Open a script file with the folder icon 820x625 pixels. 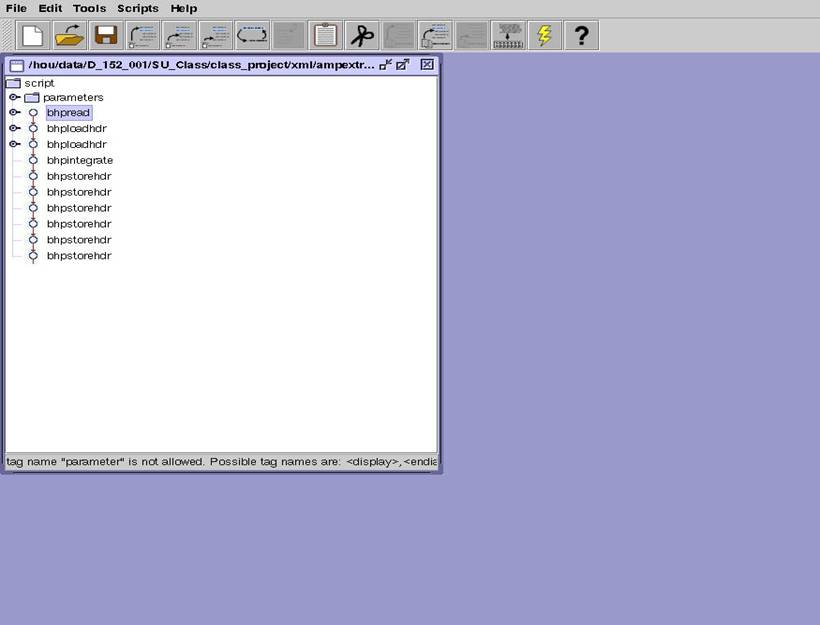tap(70, 36)
